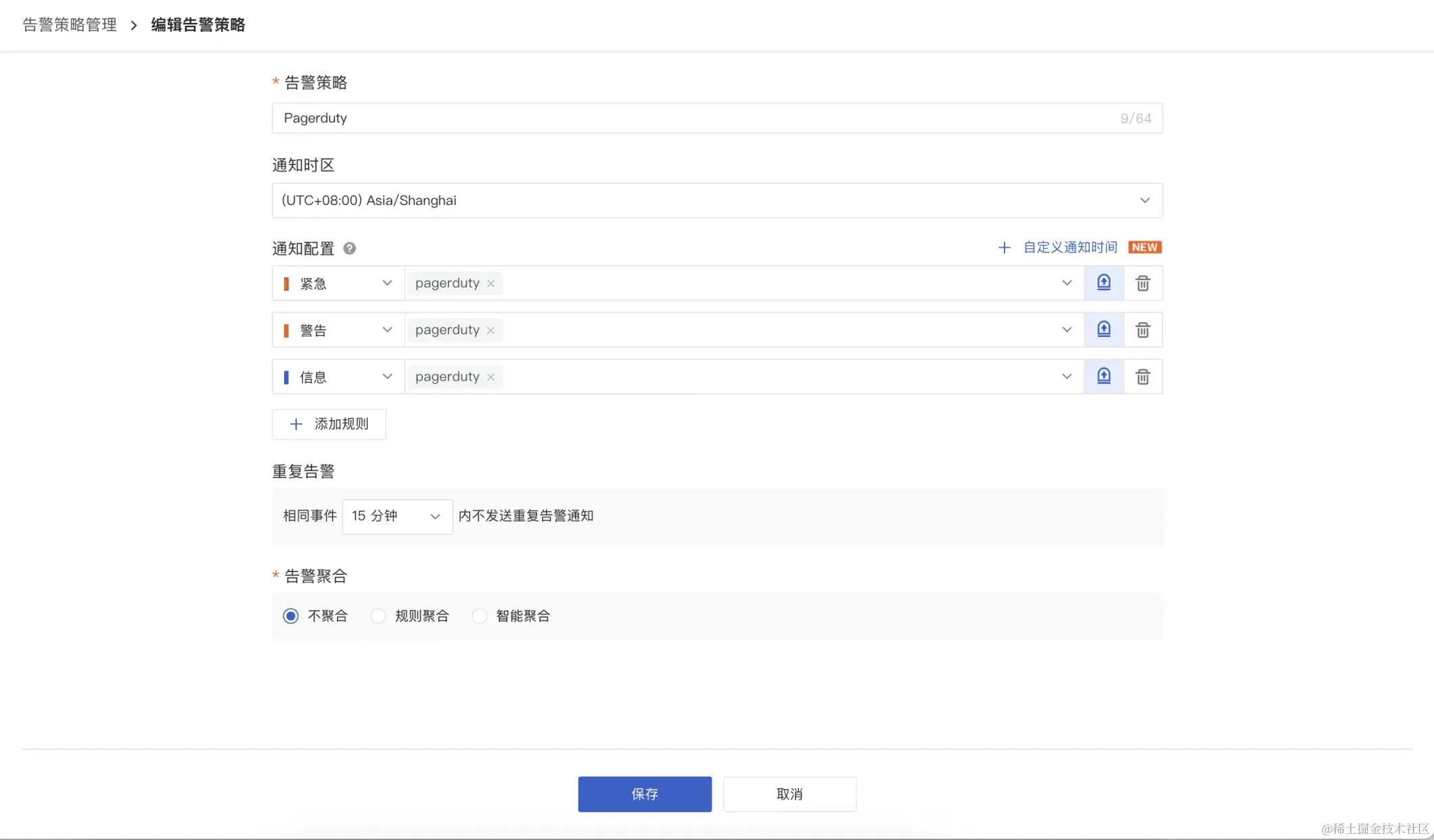Remove the pagerduty tag from the 紧急 row
This screenshot has height=840, width=1434.
490,283
